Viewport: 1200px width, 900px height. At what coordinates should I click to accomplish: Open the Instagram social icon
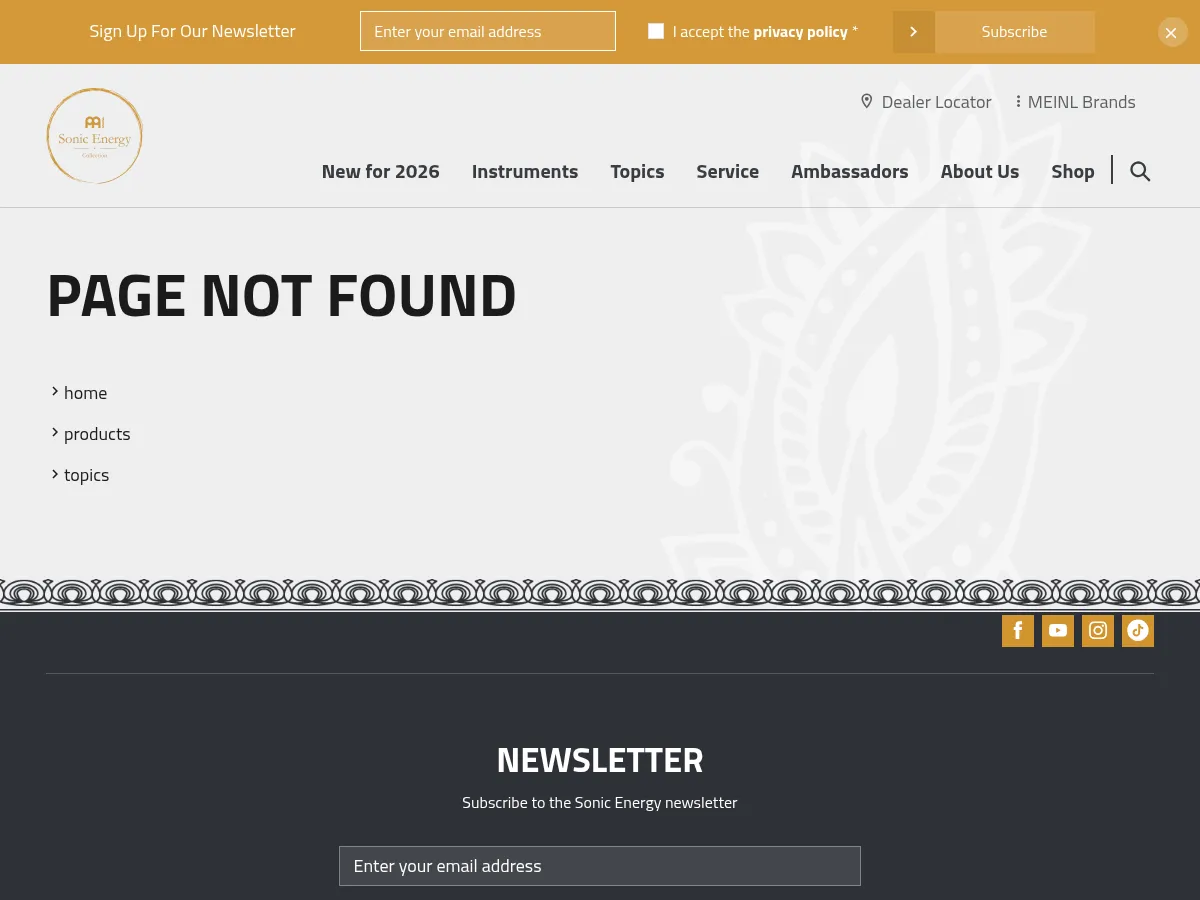(1097, 631)
